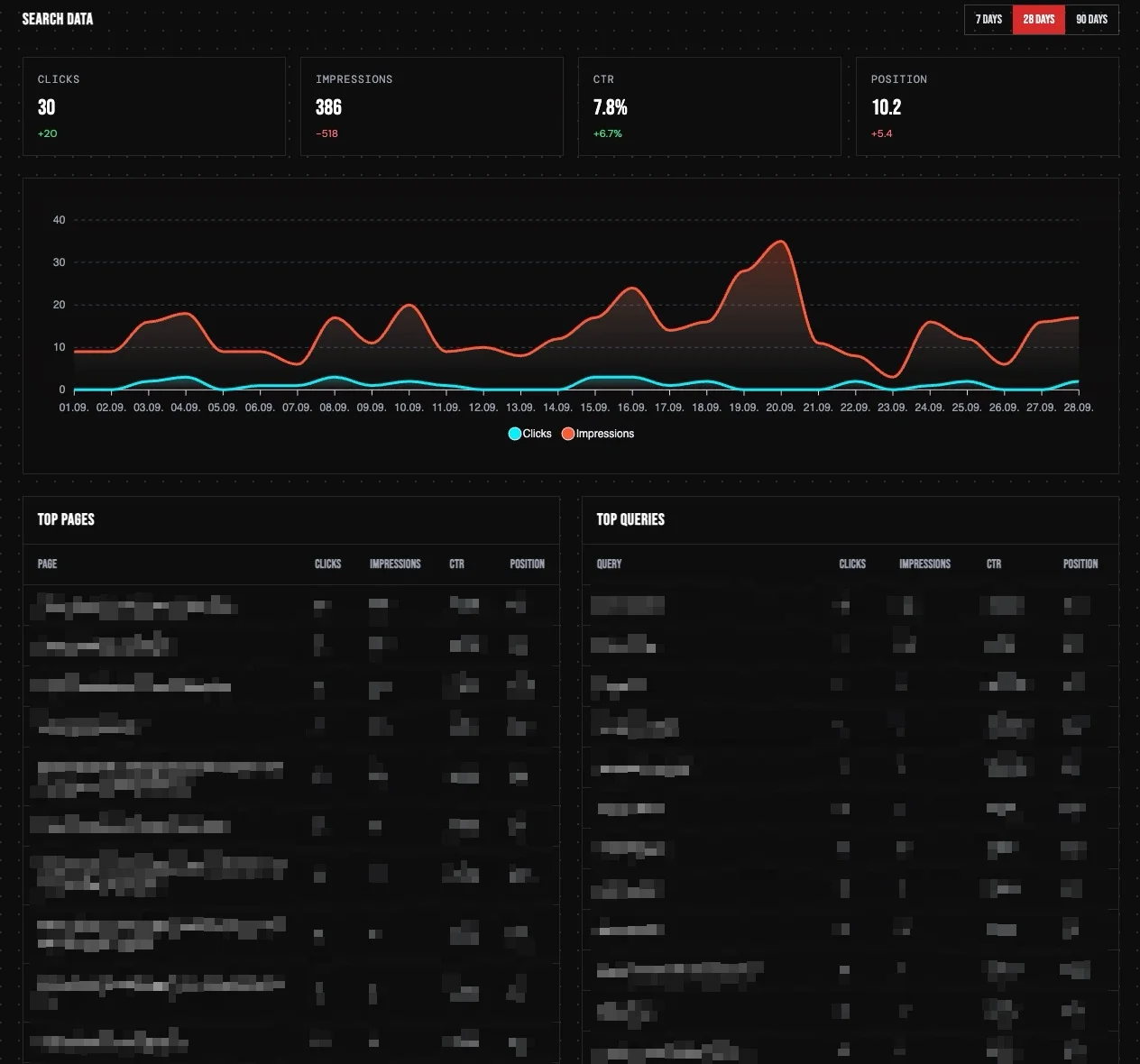Image resolution: width=1140 pixels, height=1064 pixels.
Task: Click the 01.09. date label on chart axis
Action: [74, 408]
